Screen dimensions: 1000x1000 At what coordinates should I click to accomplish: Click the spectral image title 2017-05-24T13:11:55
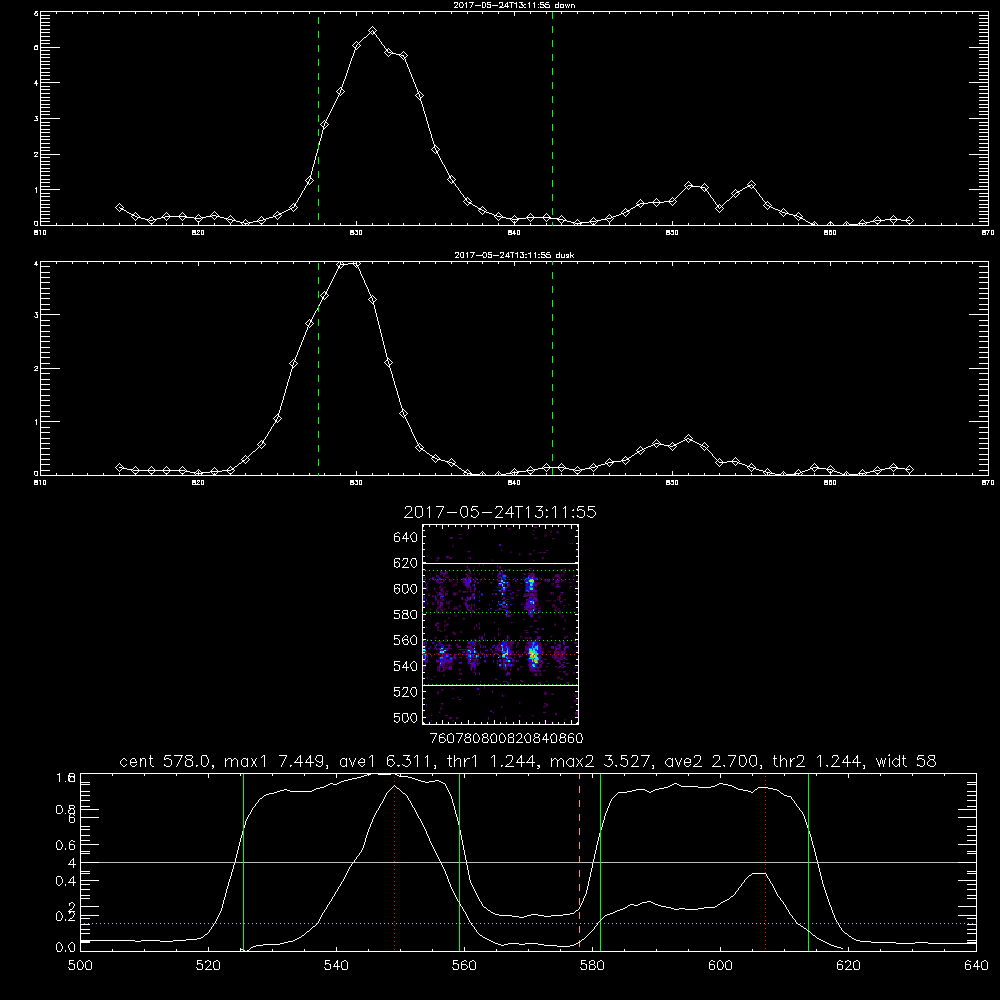tap(500, 512)
